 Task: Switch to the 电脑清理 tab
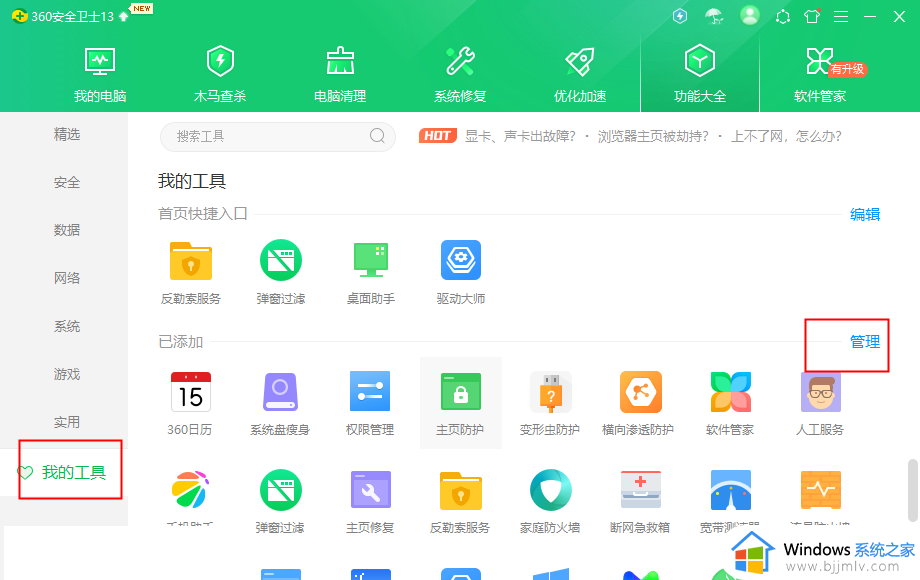coord(340,75)
